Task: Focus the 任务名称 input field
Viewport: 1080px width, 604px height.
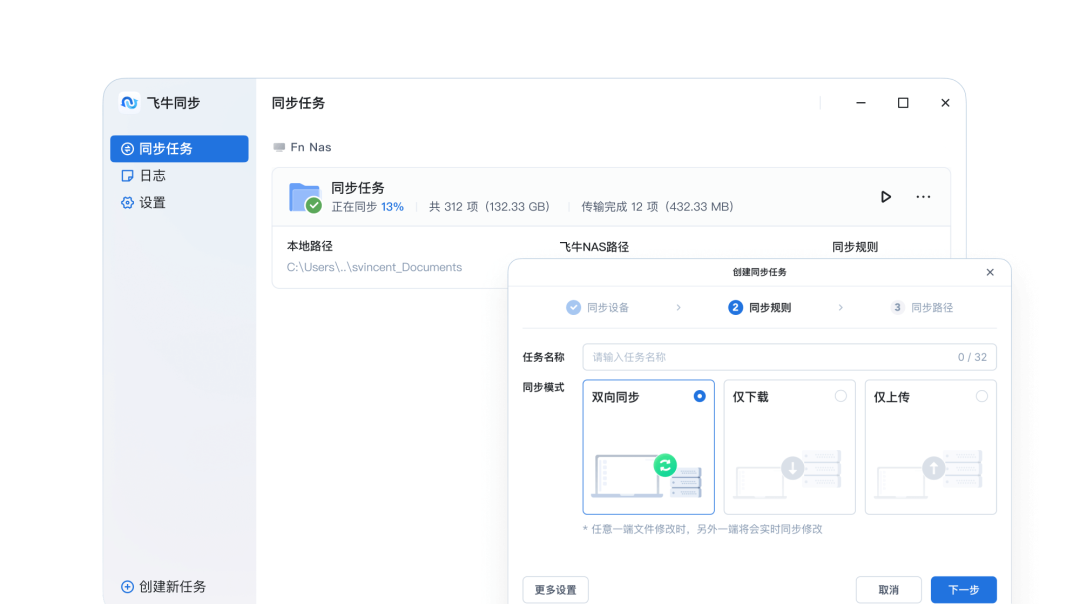Action: [x=789, y=357]
